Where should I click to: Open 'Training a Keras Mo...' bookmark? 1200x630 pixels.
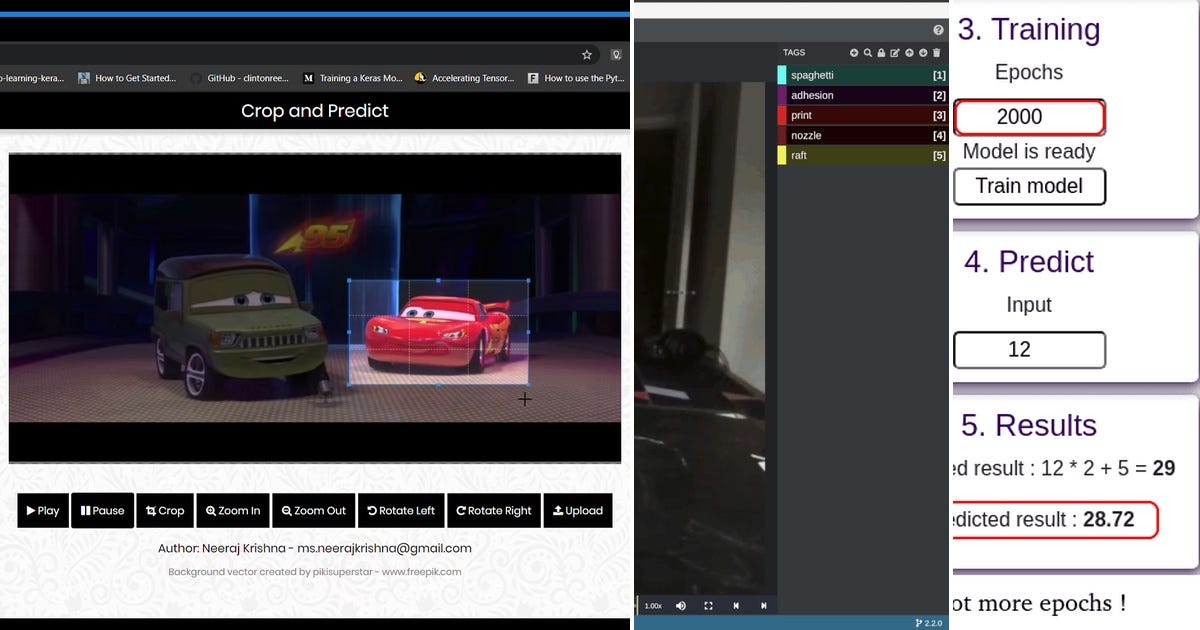pyautogui.click(x=352, y=78)
